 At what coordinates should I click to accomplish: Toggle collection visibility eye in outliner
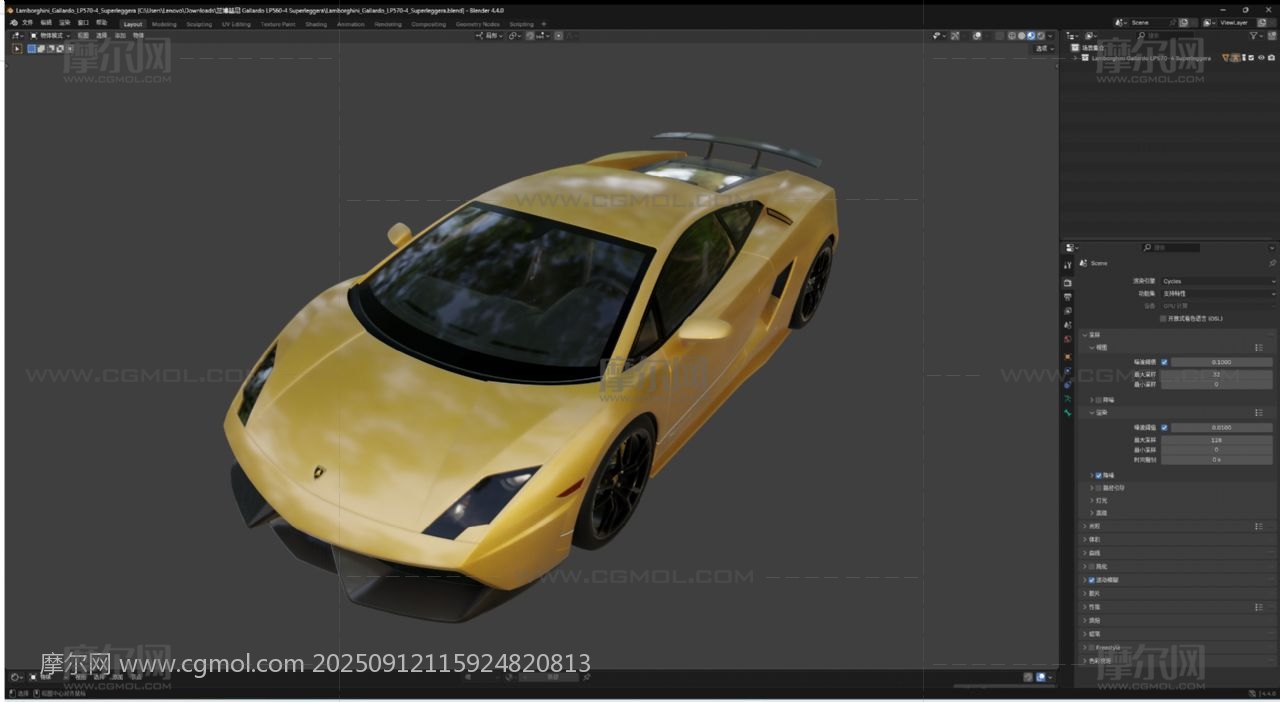[1260, 58]
